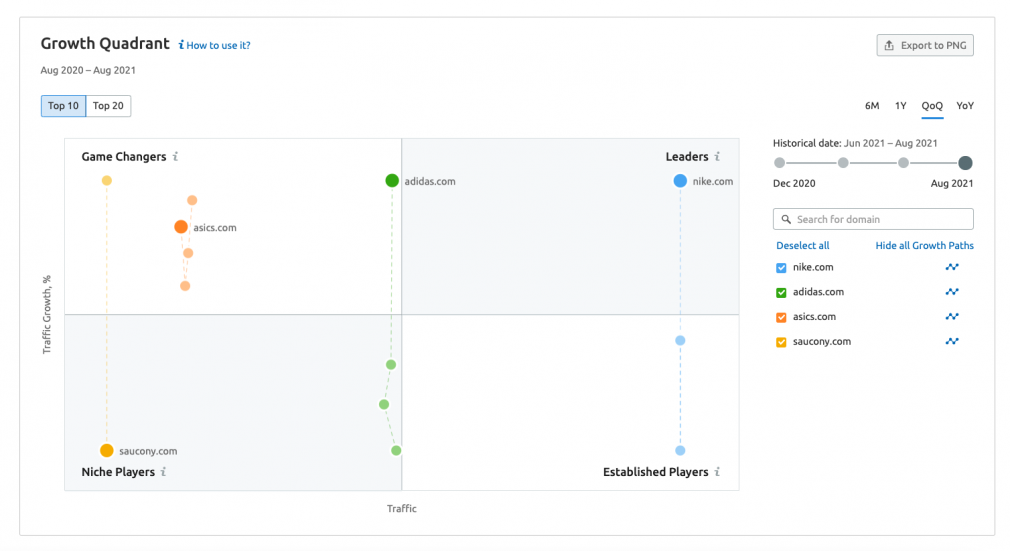Click the Export to PNG button

[924, 45]
